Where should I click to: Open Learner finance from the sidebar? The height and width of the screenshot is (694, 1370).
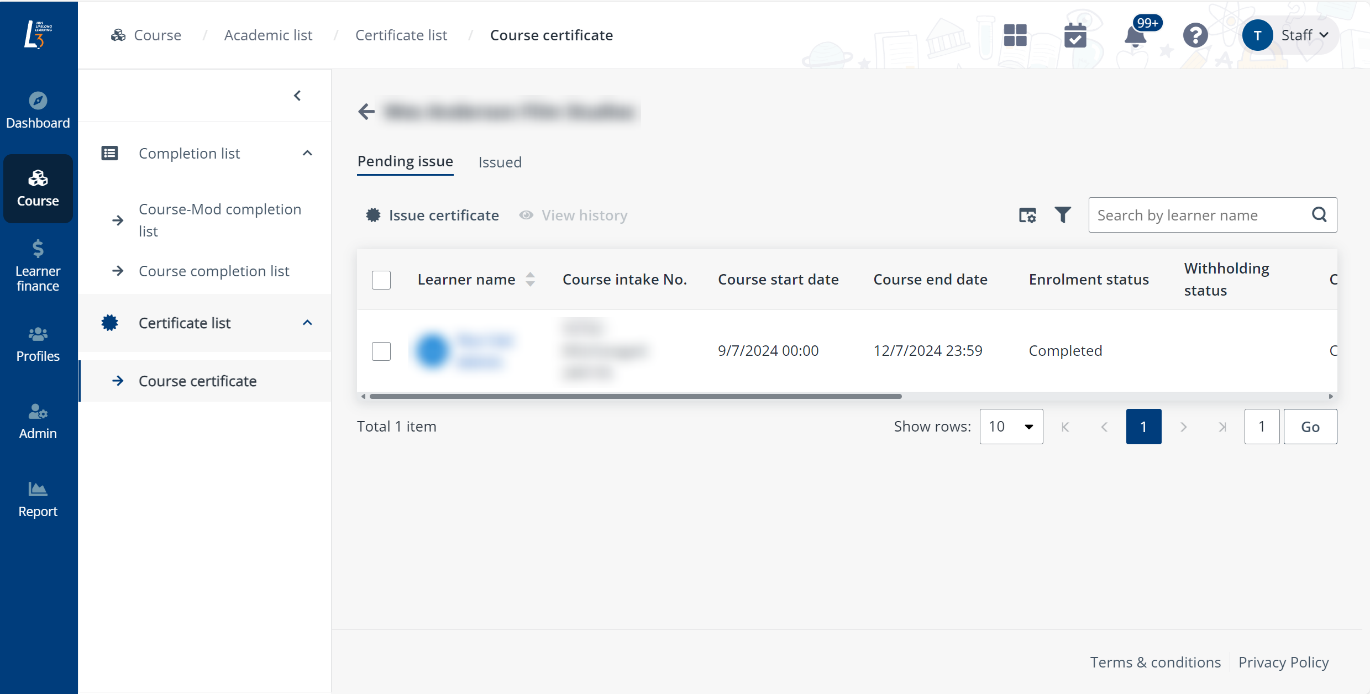coord(38,263)
